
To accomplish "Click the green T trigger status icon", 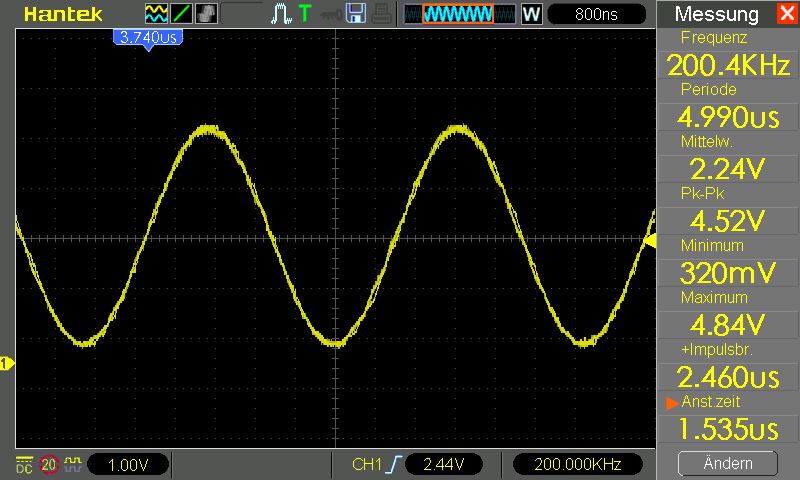I will pos(305,13).
